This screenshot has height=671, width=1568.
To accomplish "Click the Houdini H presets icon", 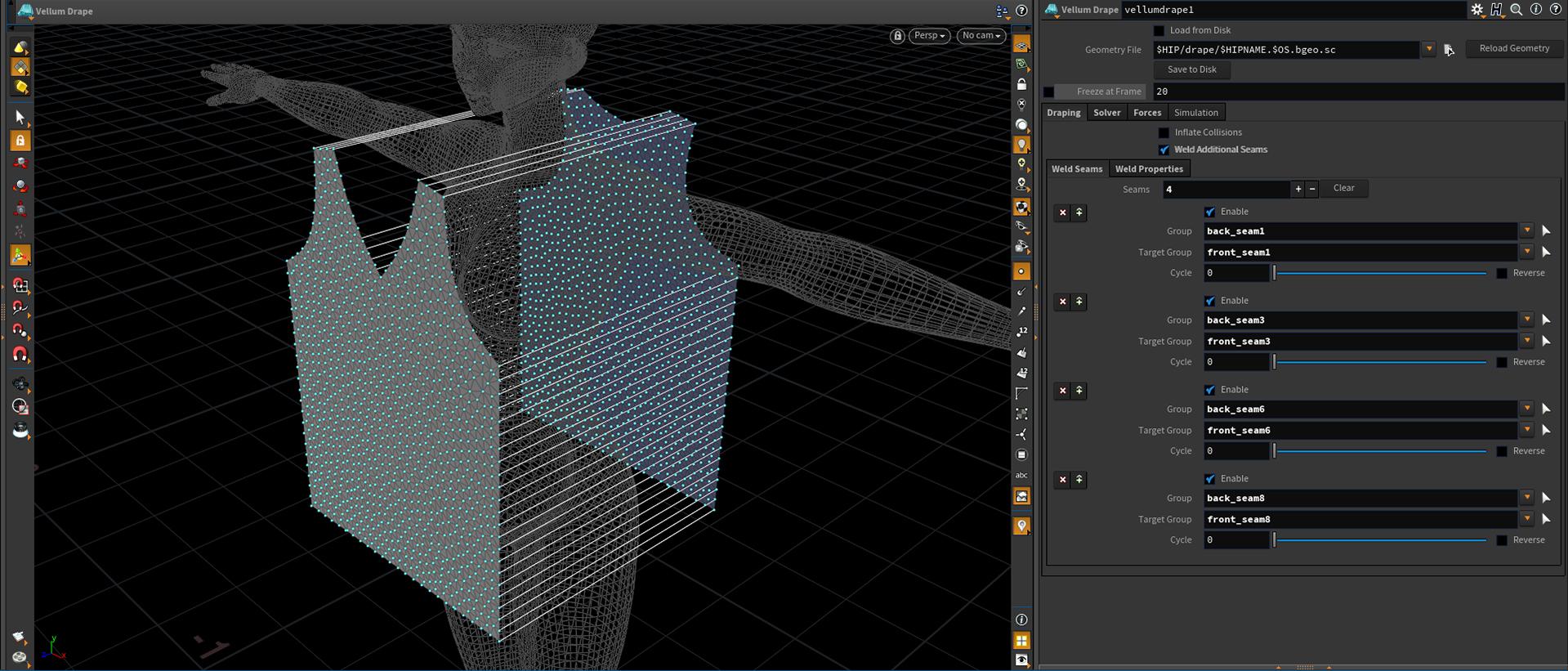I will click(x=1496, y=10).
